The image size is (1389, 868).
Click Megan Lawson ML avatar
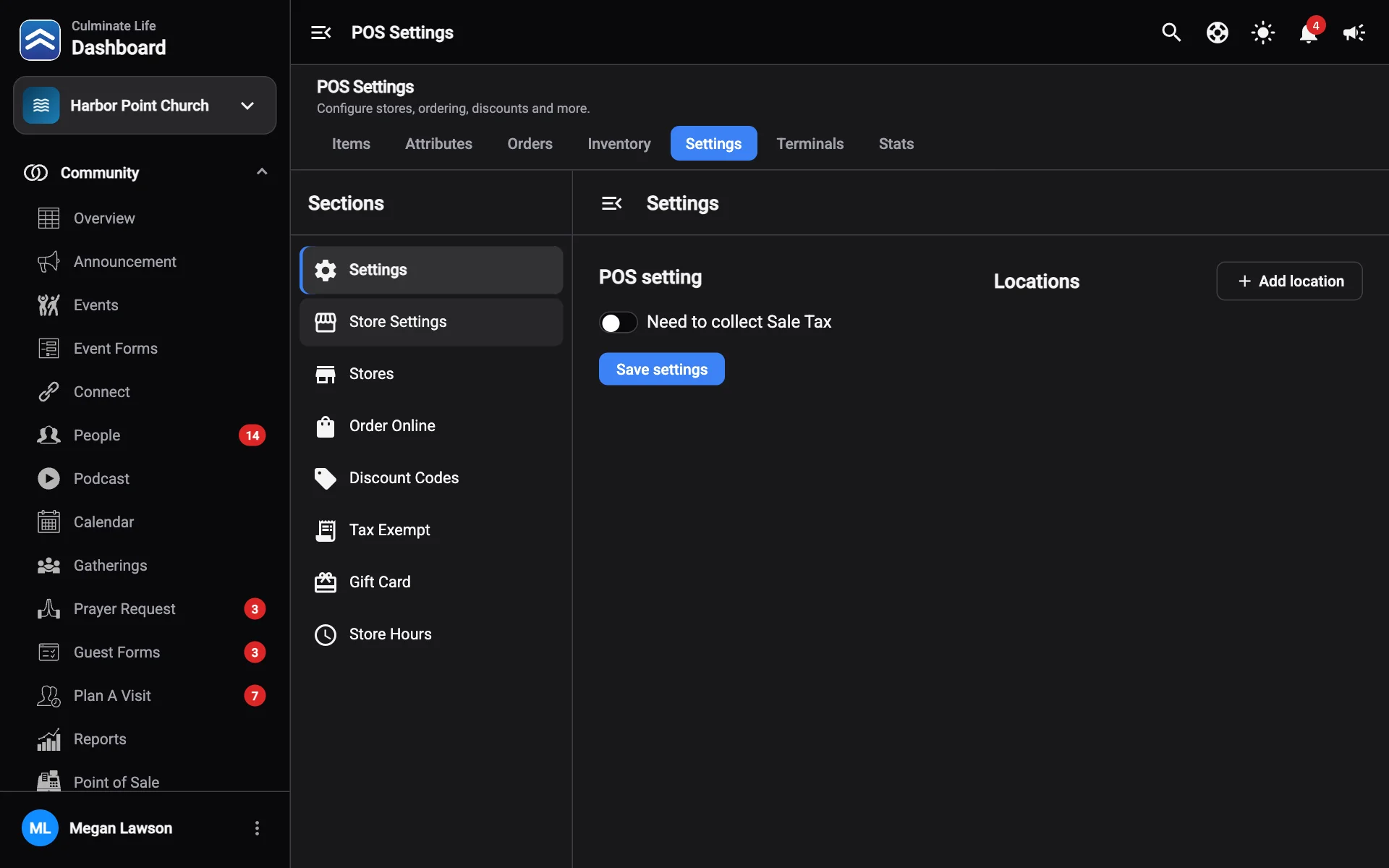[40, 828]
